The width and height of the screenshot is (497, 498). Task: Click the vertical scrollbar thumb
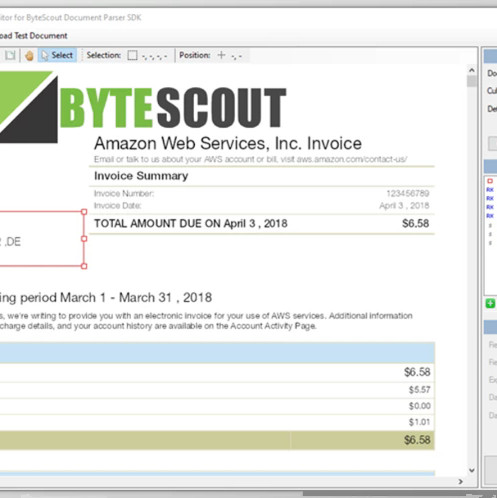click(x=472, y=81)
